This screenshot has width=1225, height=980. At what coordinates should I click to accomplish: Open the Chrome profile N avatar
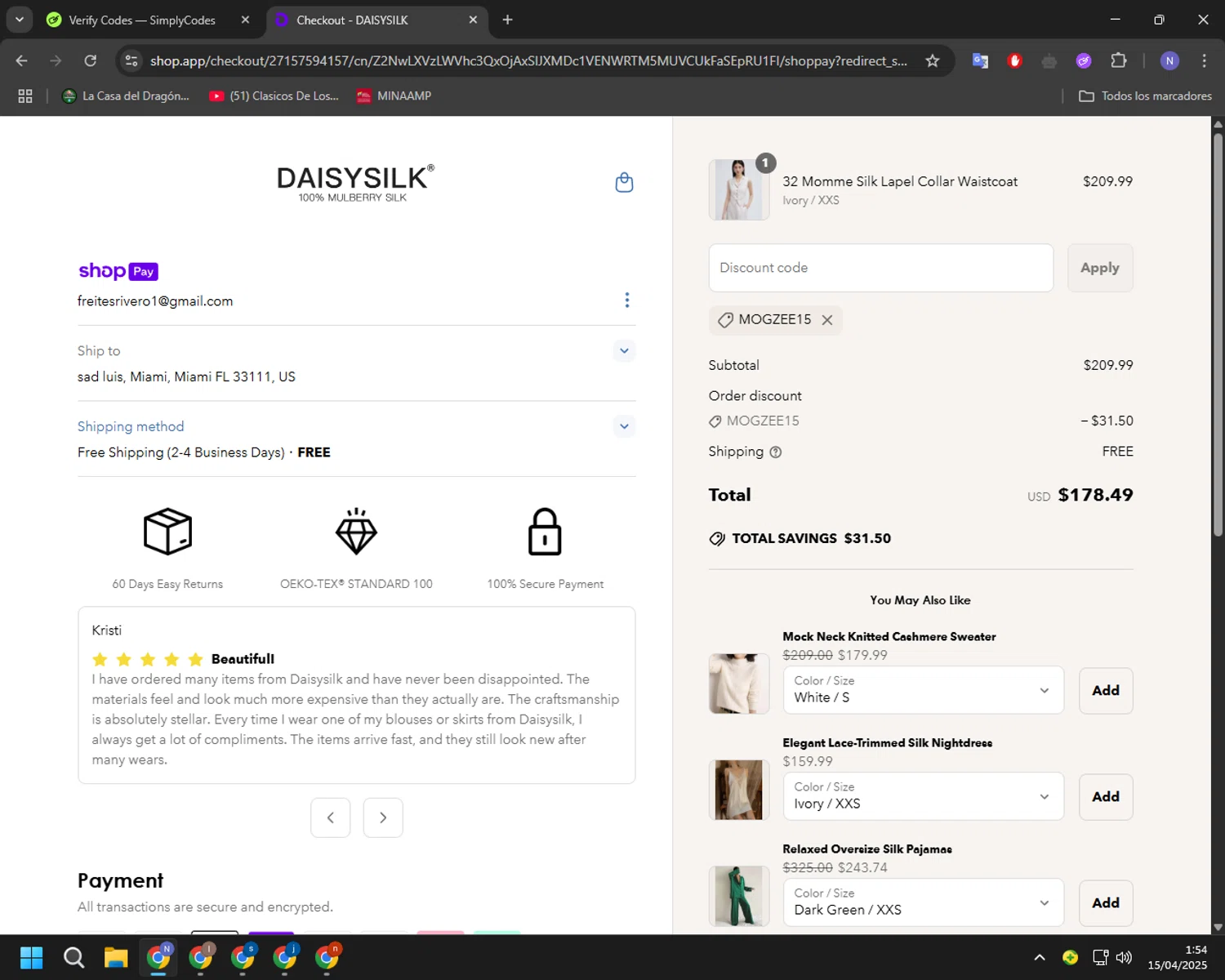1169,60
